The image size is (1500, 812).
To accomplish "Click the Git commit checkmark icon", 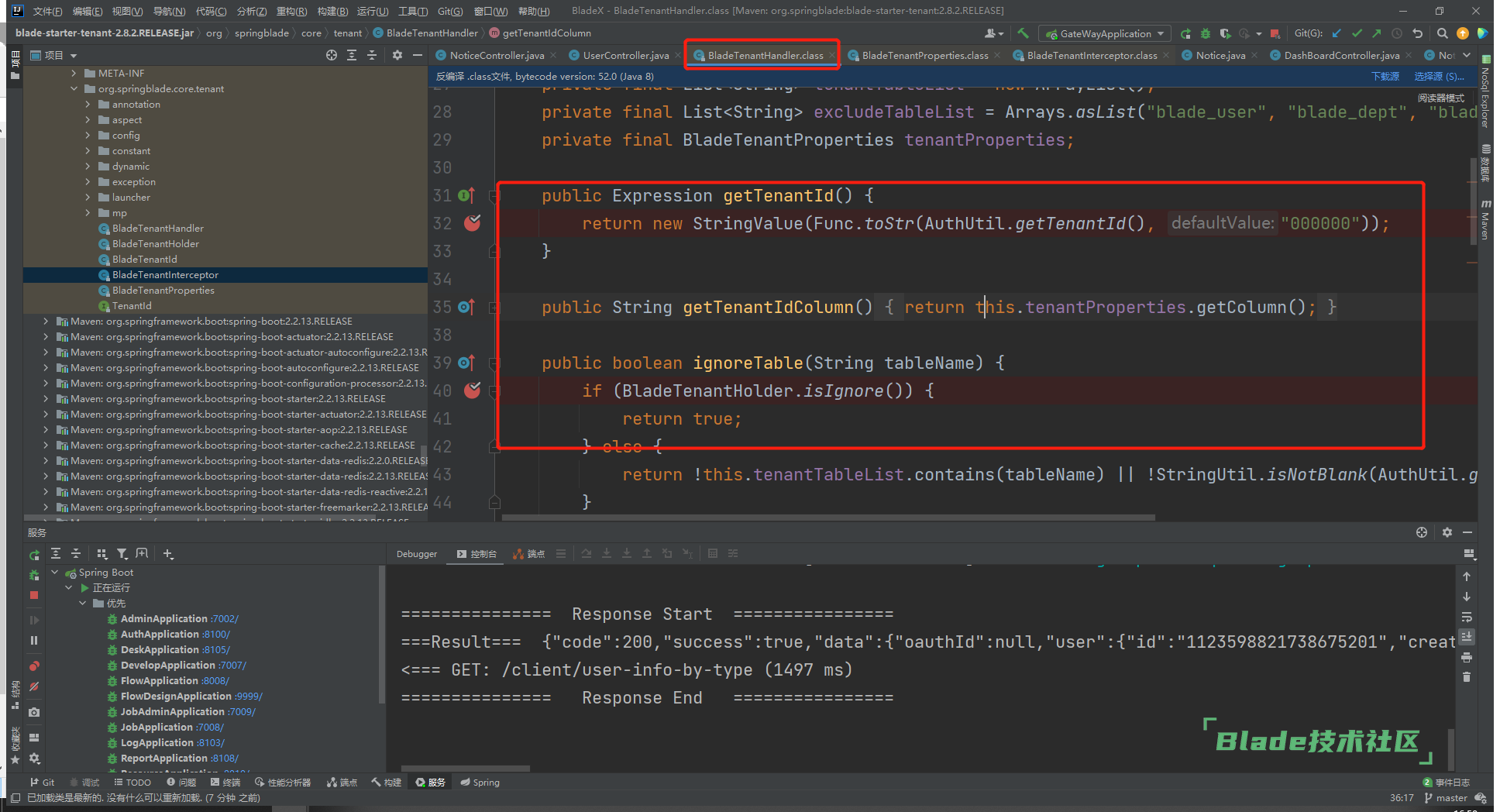I will (1357, 33).
